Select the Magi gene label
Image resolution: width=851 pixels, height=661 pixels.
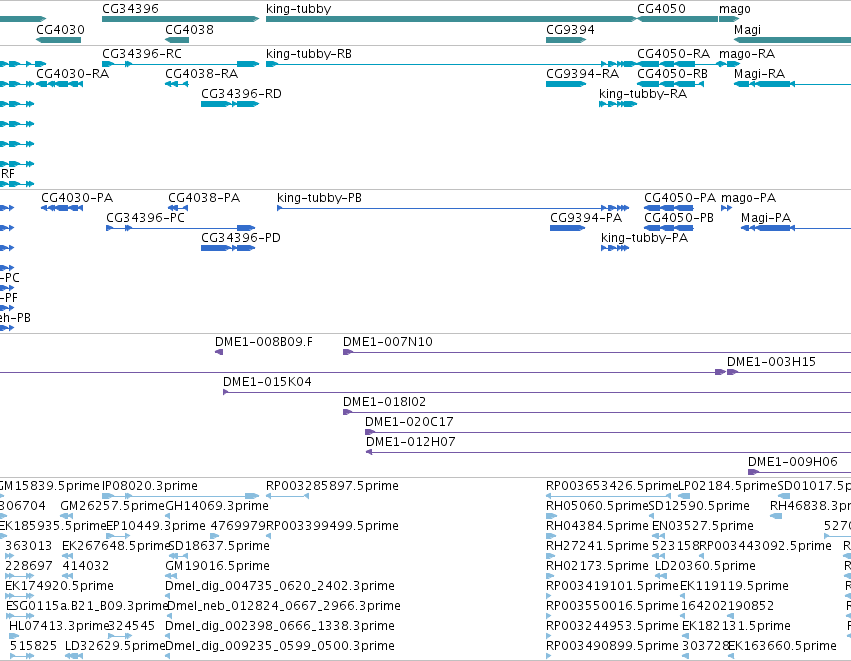[x=747, y=30]
